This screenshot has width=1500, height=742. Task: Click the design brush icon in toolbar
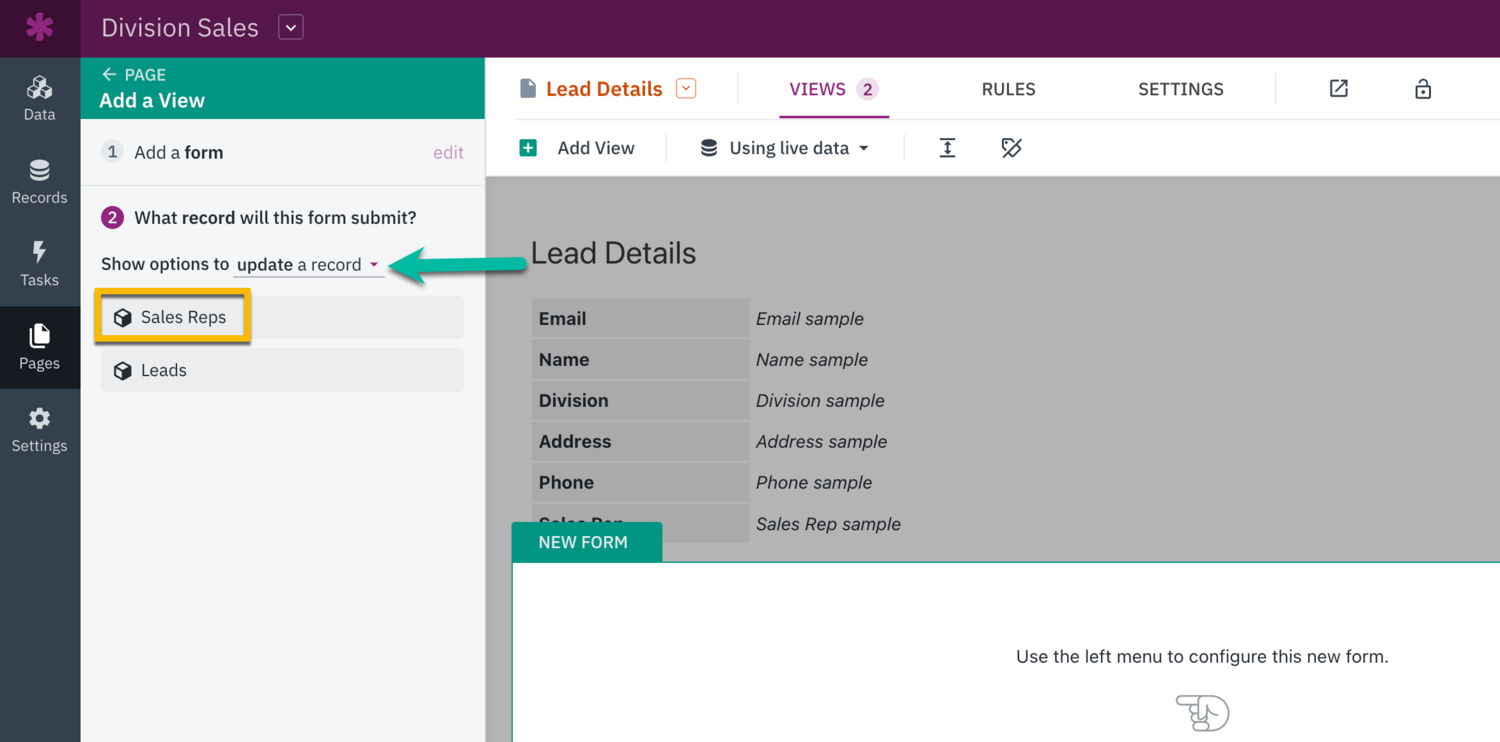[1011, 148]
